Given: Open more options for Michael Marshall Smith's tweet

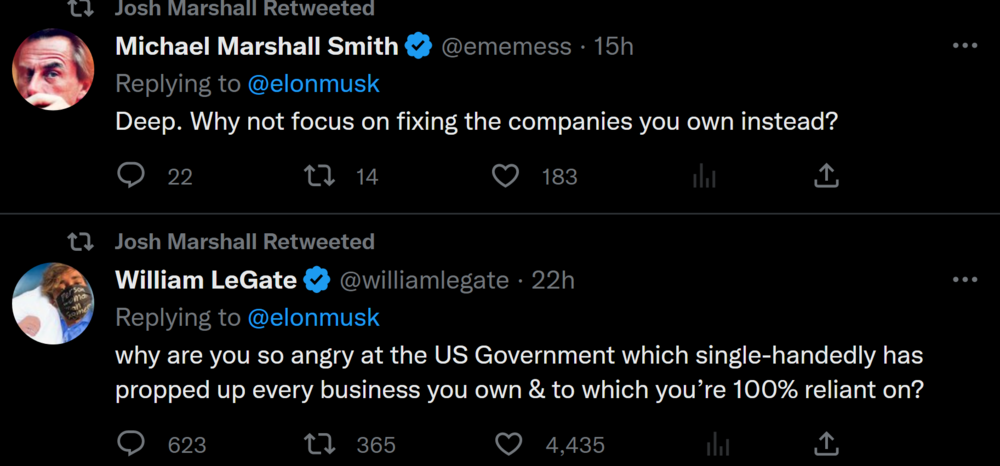Looking at the screenshot, I should [964, 46].
